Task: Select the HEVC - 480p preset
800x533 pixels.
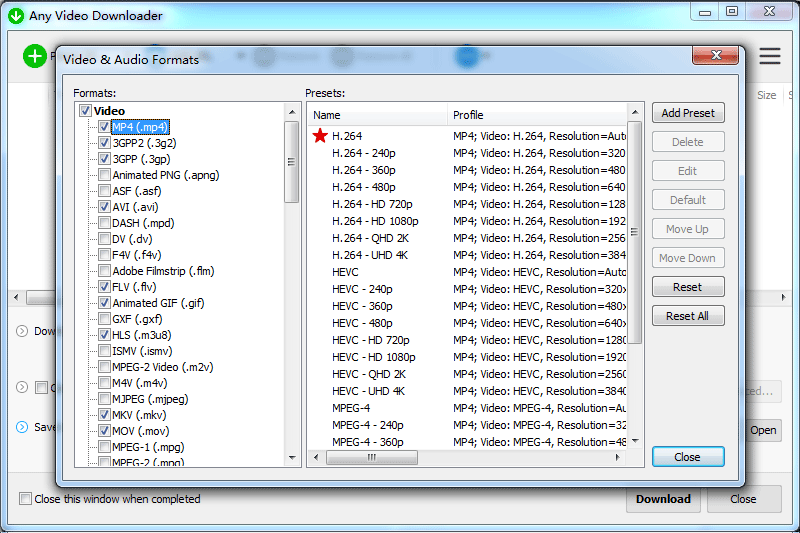Action: pos(362,323)
